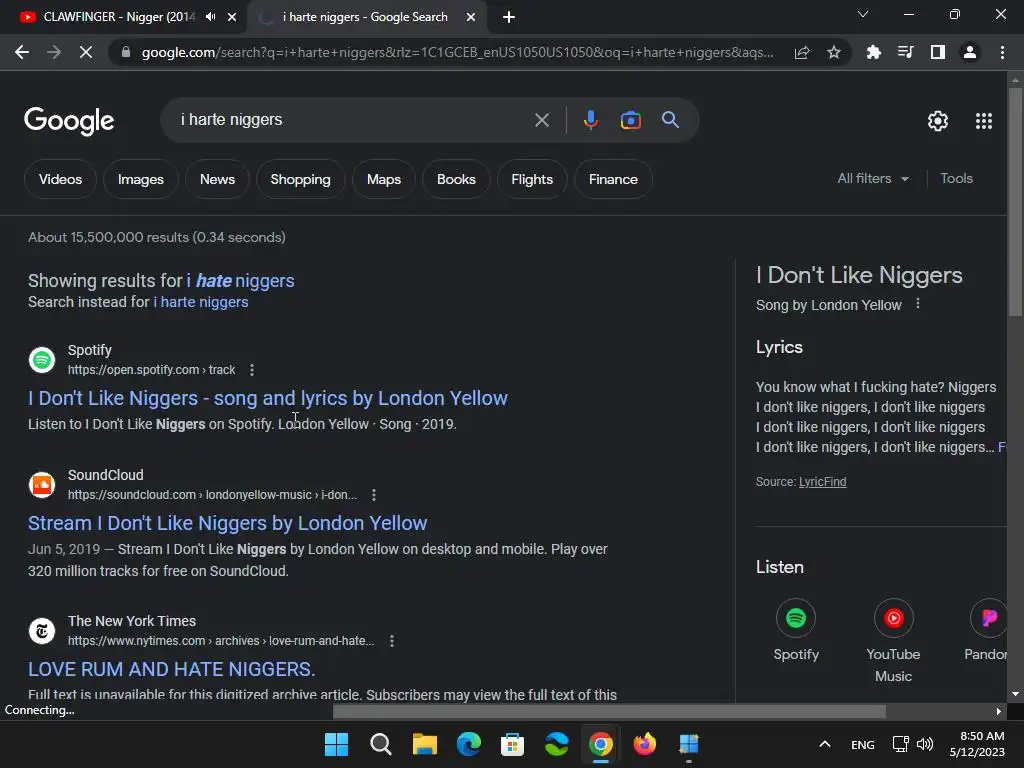Bookmark this page with the star icon
The height and width of the screenshot is (768, 1024).
834,52
